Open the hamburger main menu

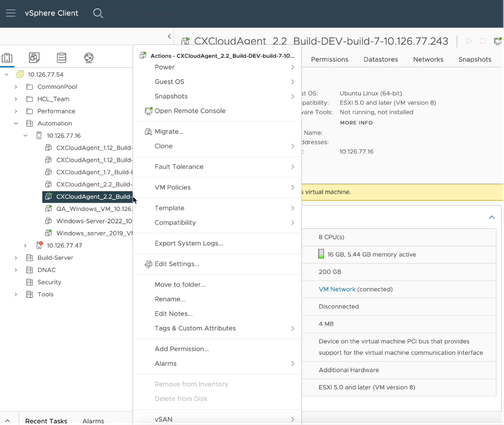[11, 13]
